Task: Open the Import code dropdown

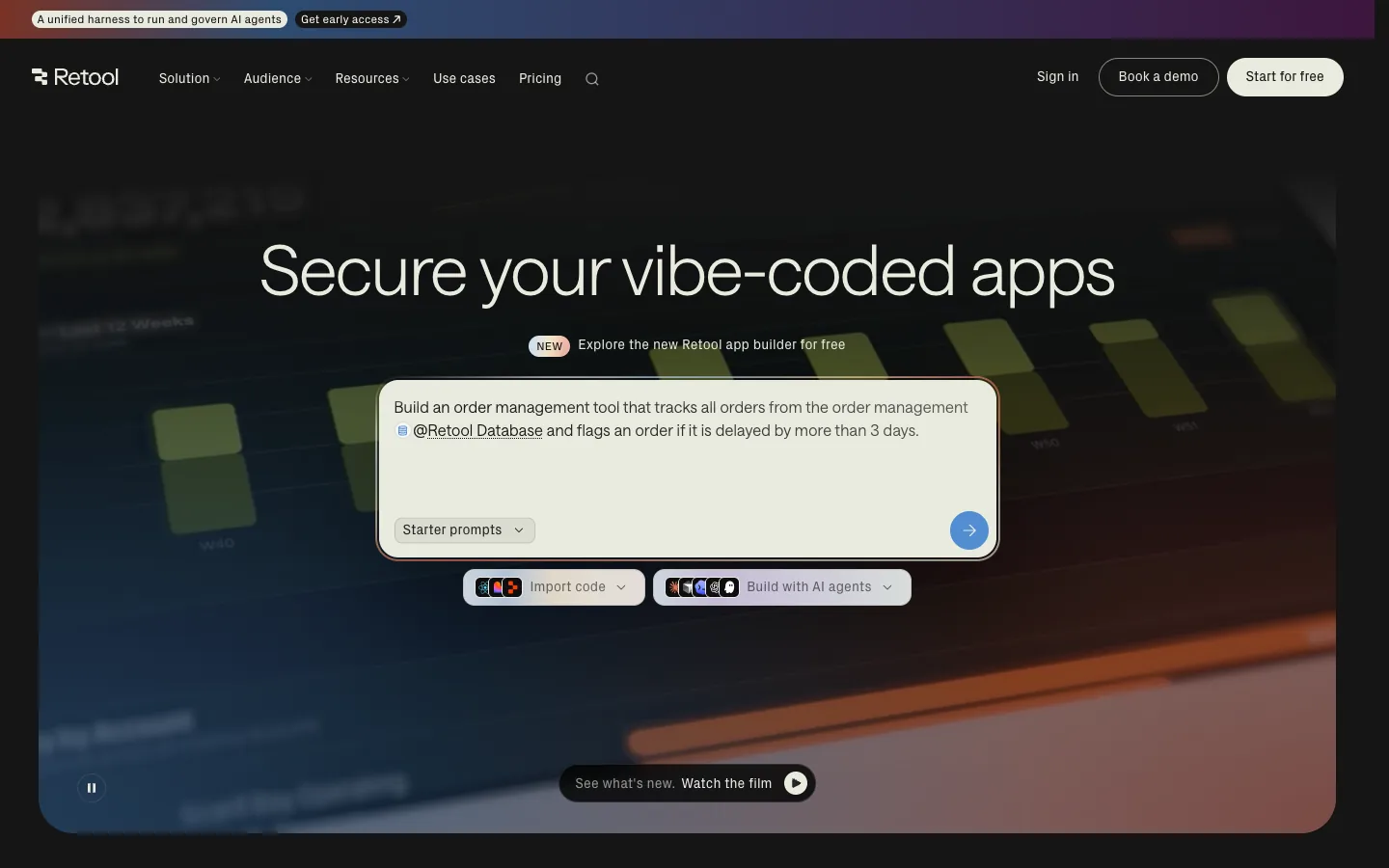Action: [x=554, y=587]
